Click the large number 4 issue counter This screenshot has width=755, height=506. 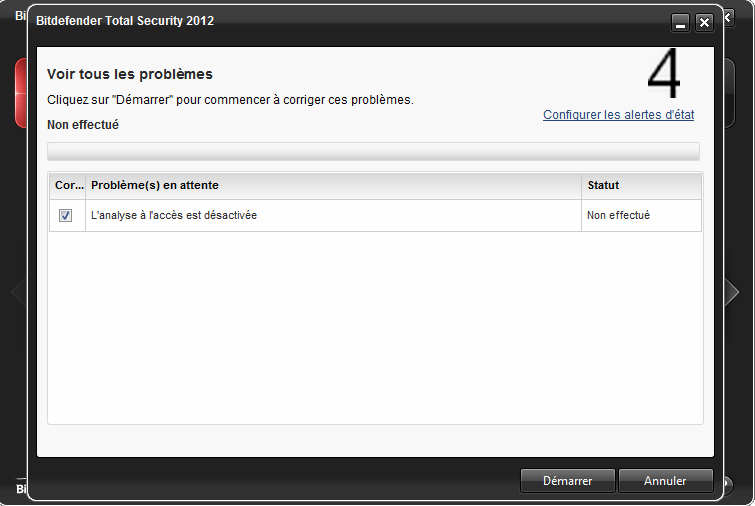coord(664,72)
